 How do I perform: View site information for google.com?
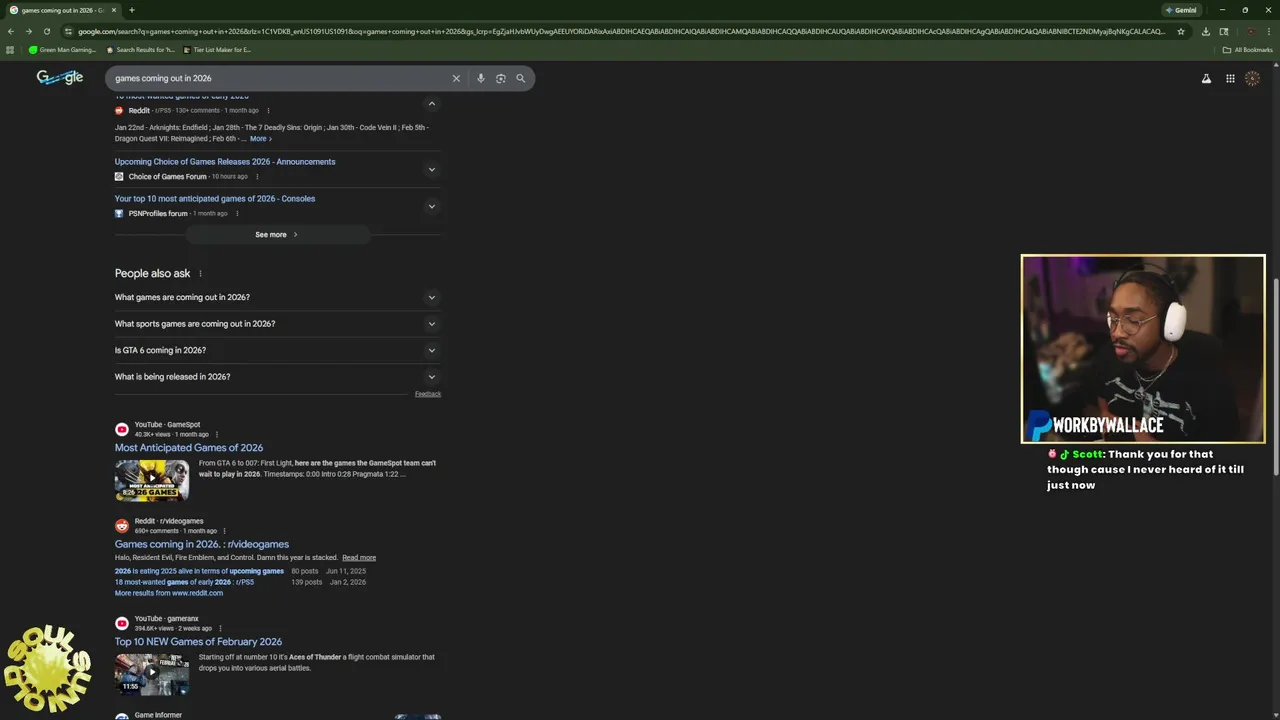[x=69, y=31]
